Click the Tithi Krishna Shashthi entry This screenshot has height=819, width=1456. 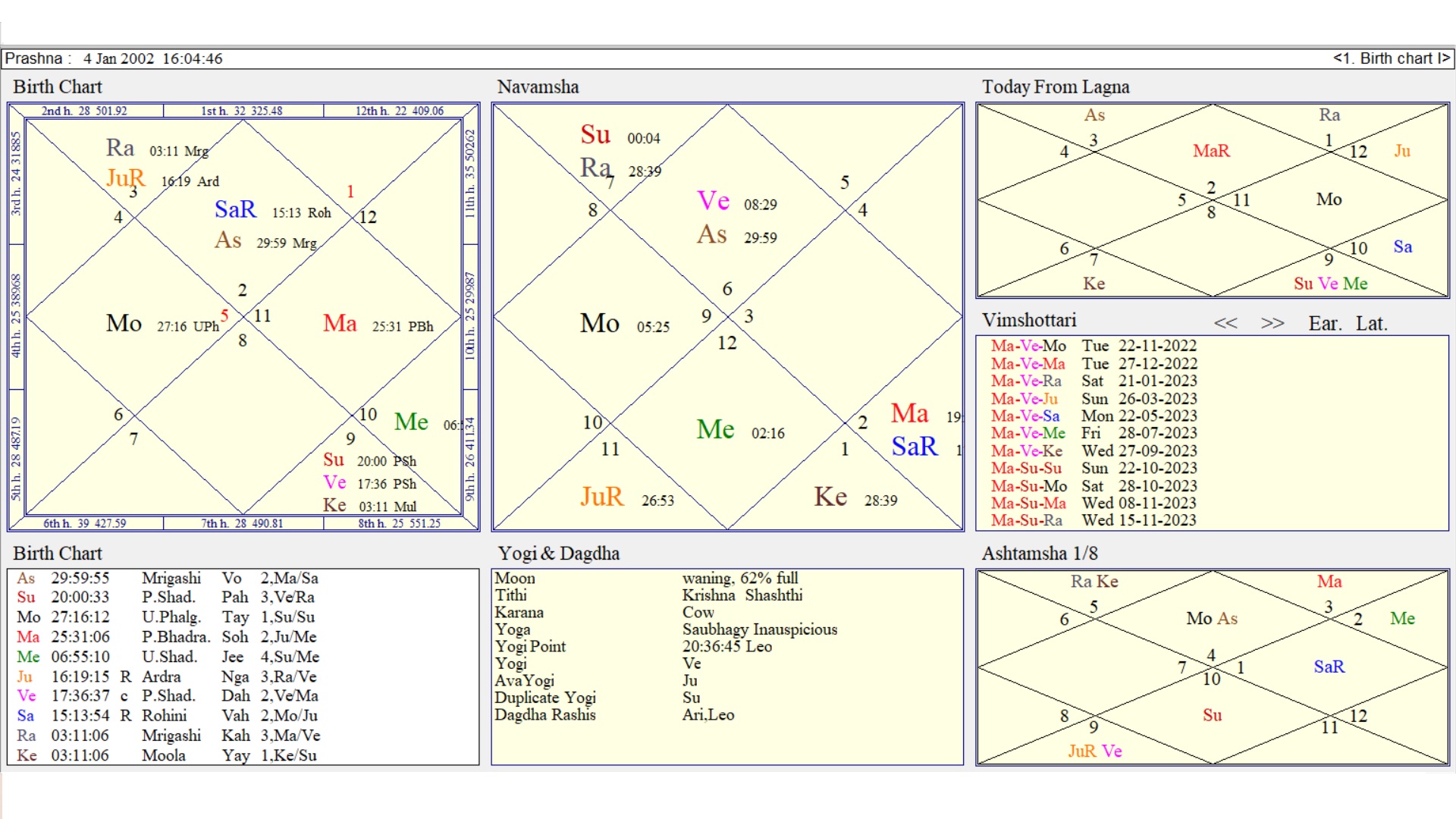coord(649,595)
